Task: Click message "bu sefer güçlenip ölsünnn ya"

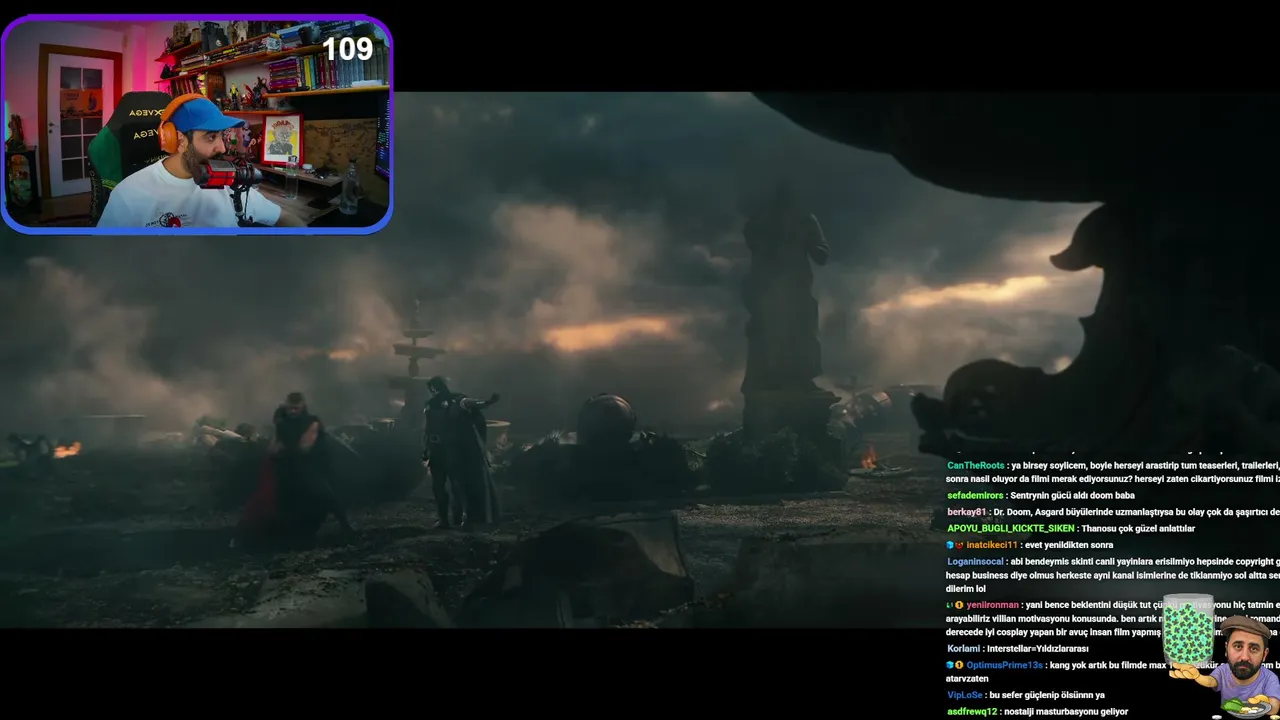Action: click(1049, 695)
